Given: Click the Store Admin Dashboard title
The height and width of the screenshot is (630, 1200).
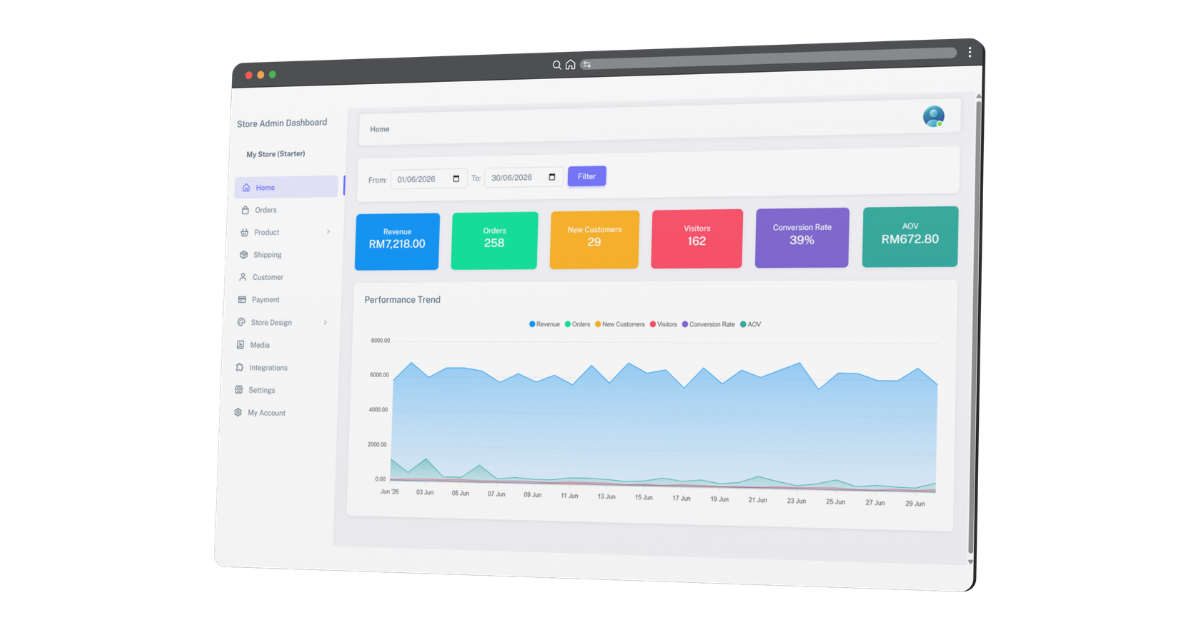Looking at the screenshot, I should coord(282,123).
